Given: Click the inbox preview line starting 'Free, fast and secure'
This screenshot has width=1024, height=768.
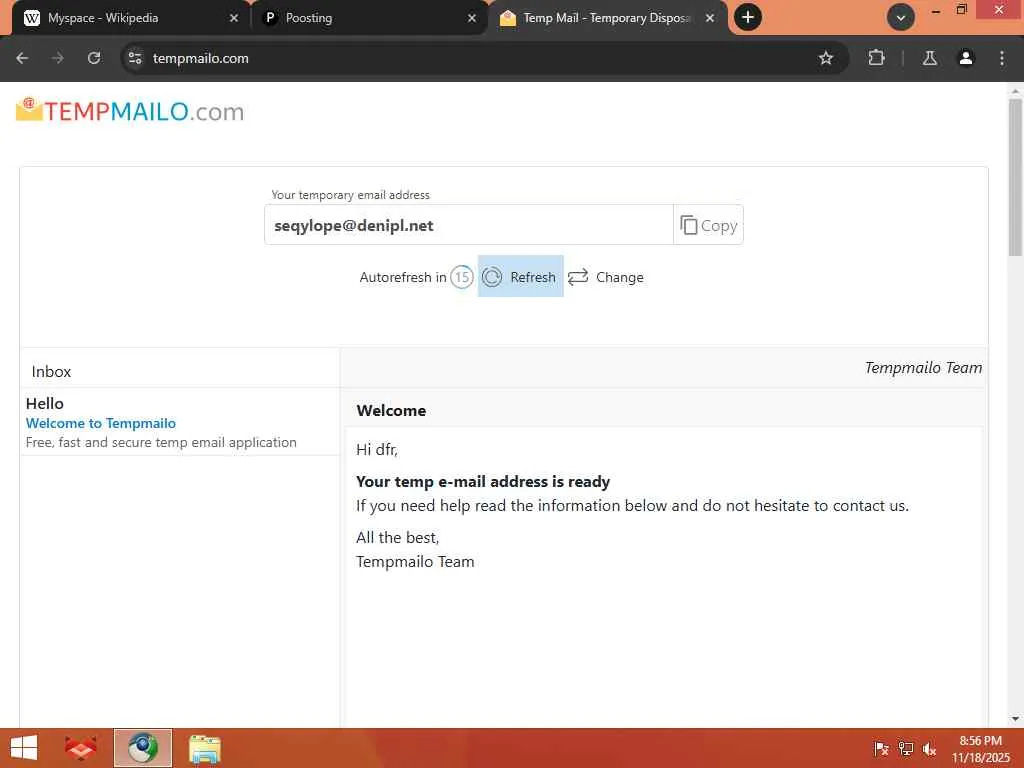Looking at the screenshot, I should tap(161, 442).
